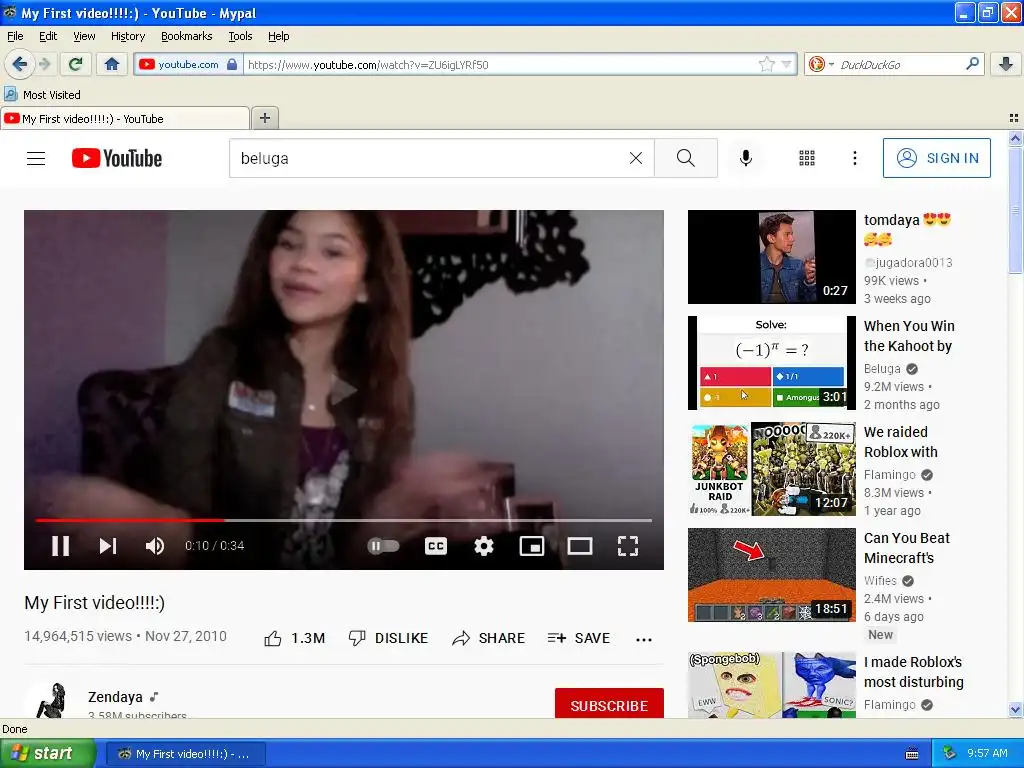Image resolution: width=1024 pixels, height=768 pixels.
Task: Open the tomdaya video thumbnail
Action: tap(771, 257)
